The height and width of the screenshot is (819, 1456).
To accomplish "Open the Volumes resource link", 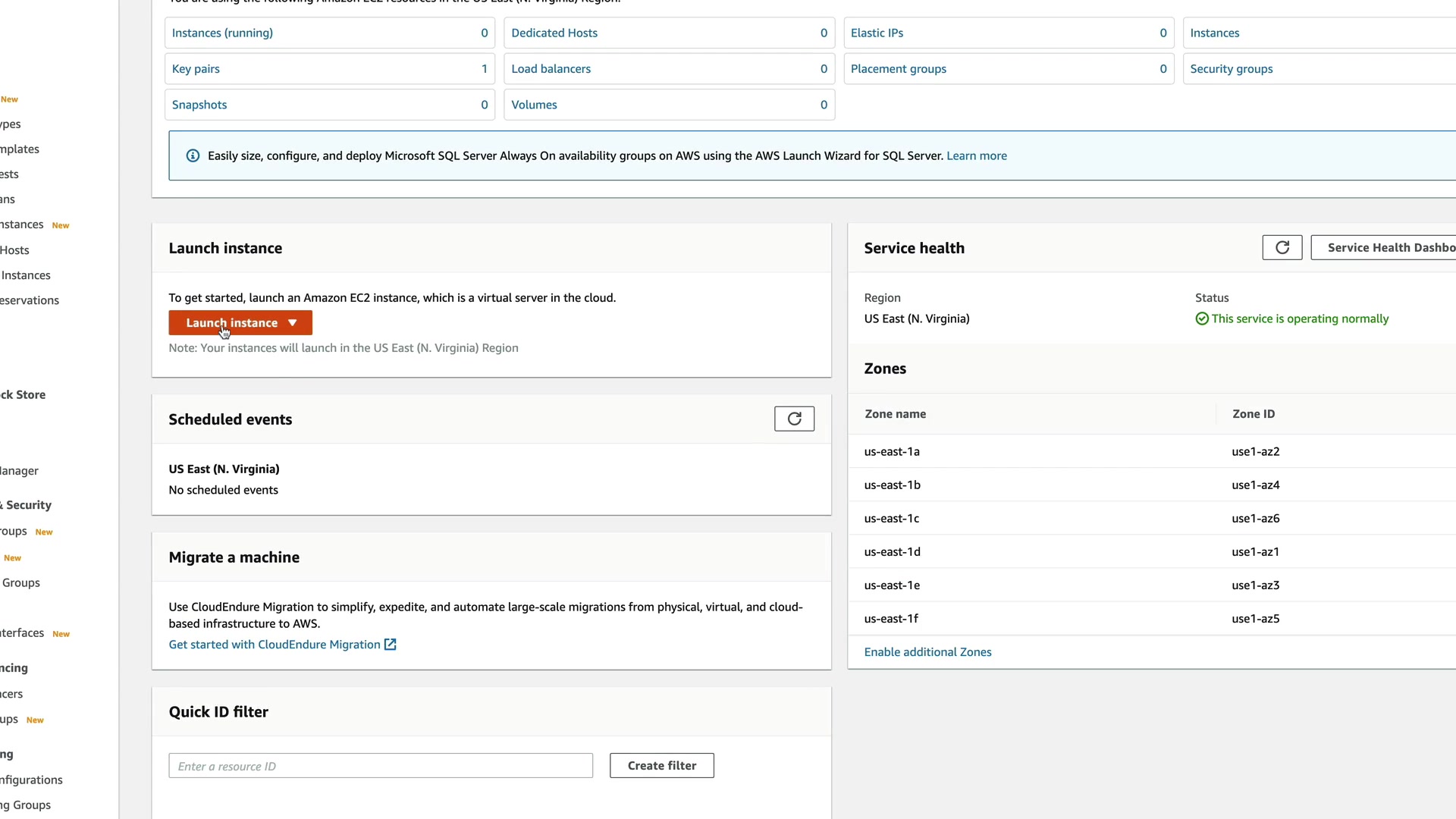I will click(534, 105).
